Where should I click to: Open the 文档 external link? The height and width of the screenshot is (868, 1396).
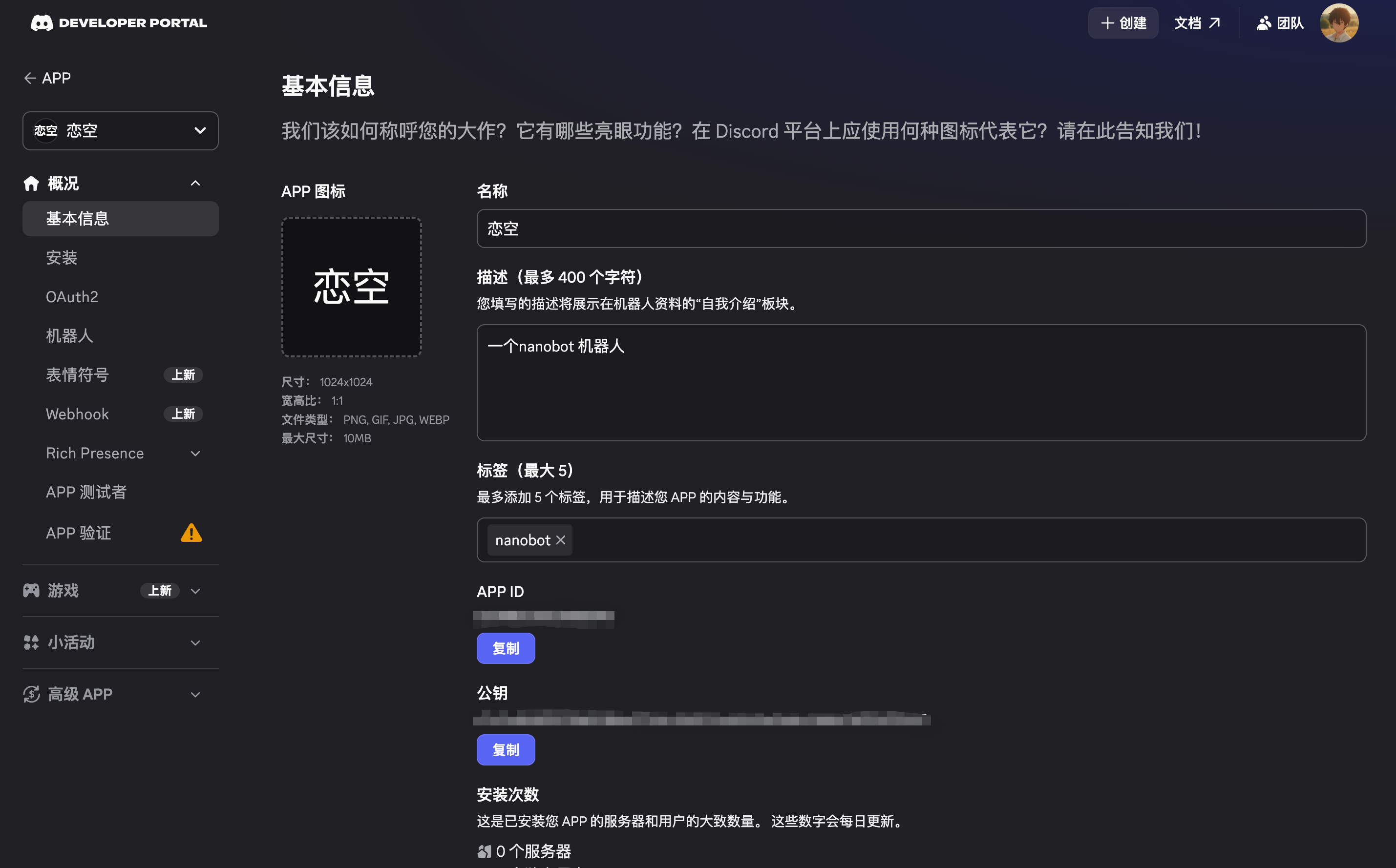tap(1197, 23)
